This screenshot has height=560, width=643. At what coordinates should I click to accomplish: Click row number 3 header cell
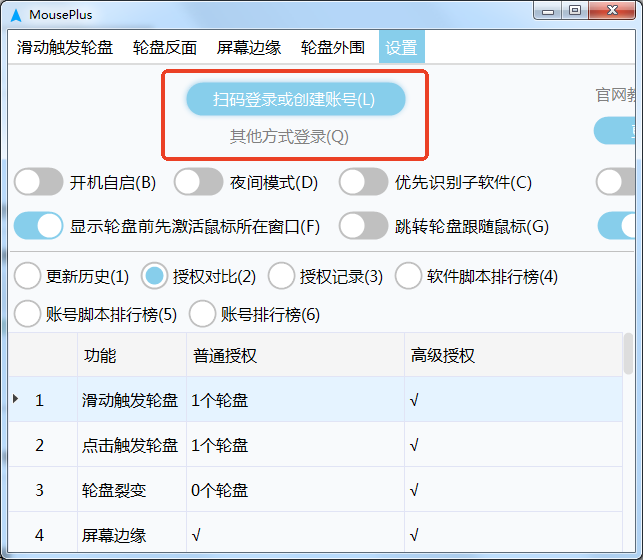pyautogui.click(x=43, y=490)
